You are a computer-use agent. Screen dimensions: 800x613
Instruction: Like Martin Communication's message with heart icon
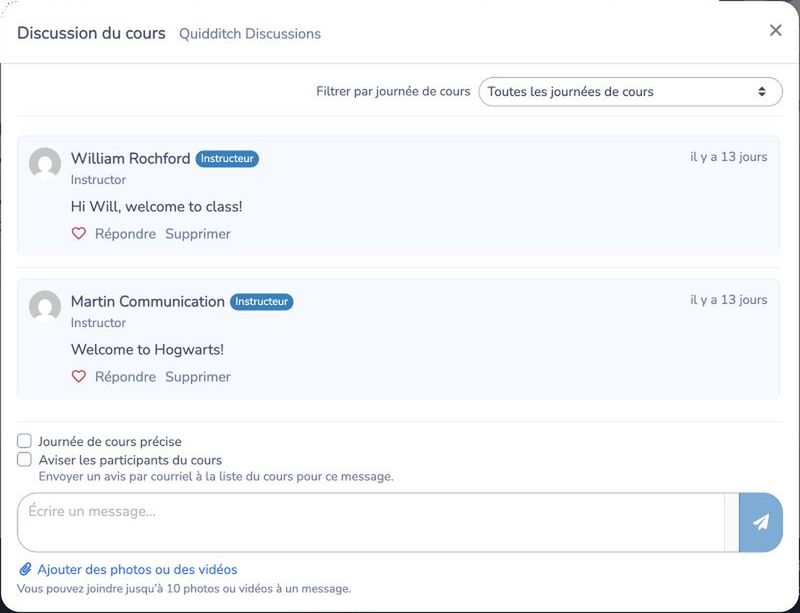pos(79,377)
